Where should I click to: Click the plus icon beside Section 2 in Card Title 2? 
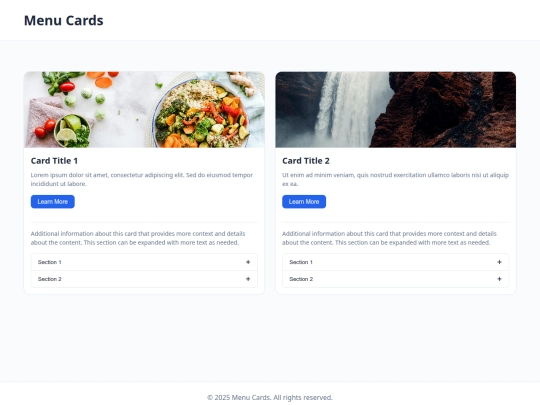(499, 279)
